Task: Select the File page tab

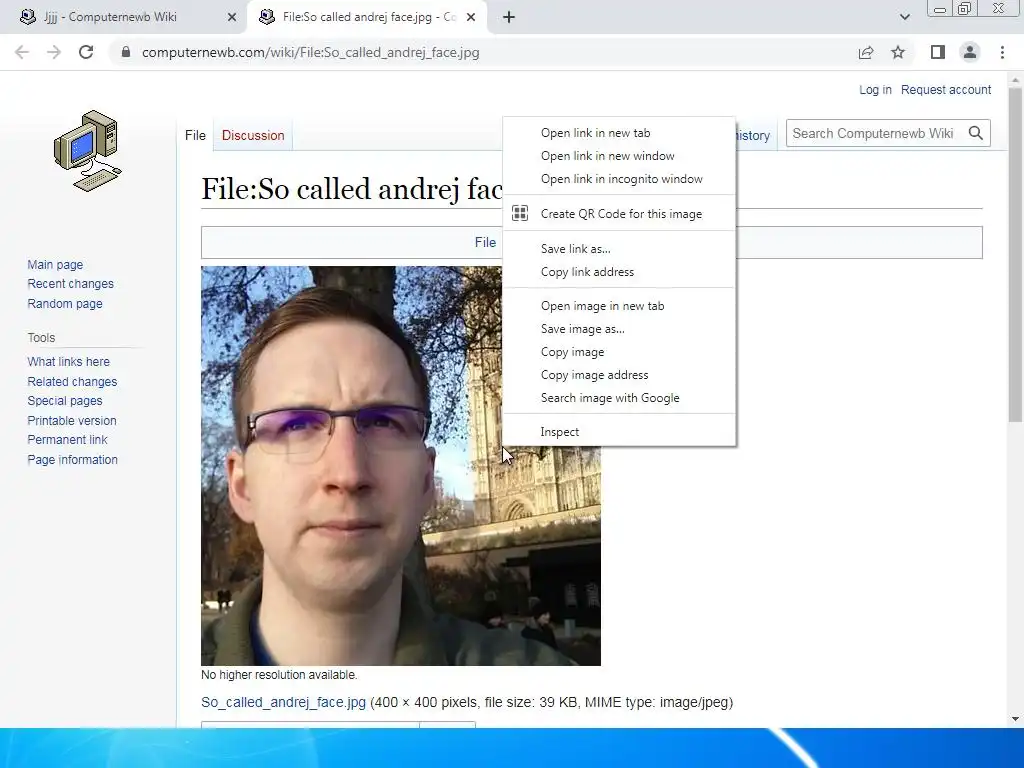Action: pos(195,135)
